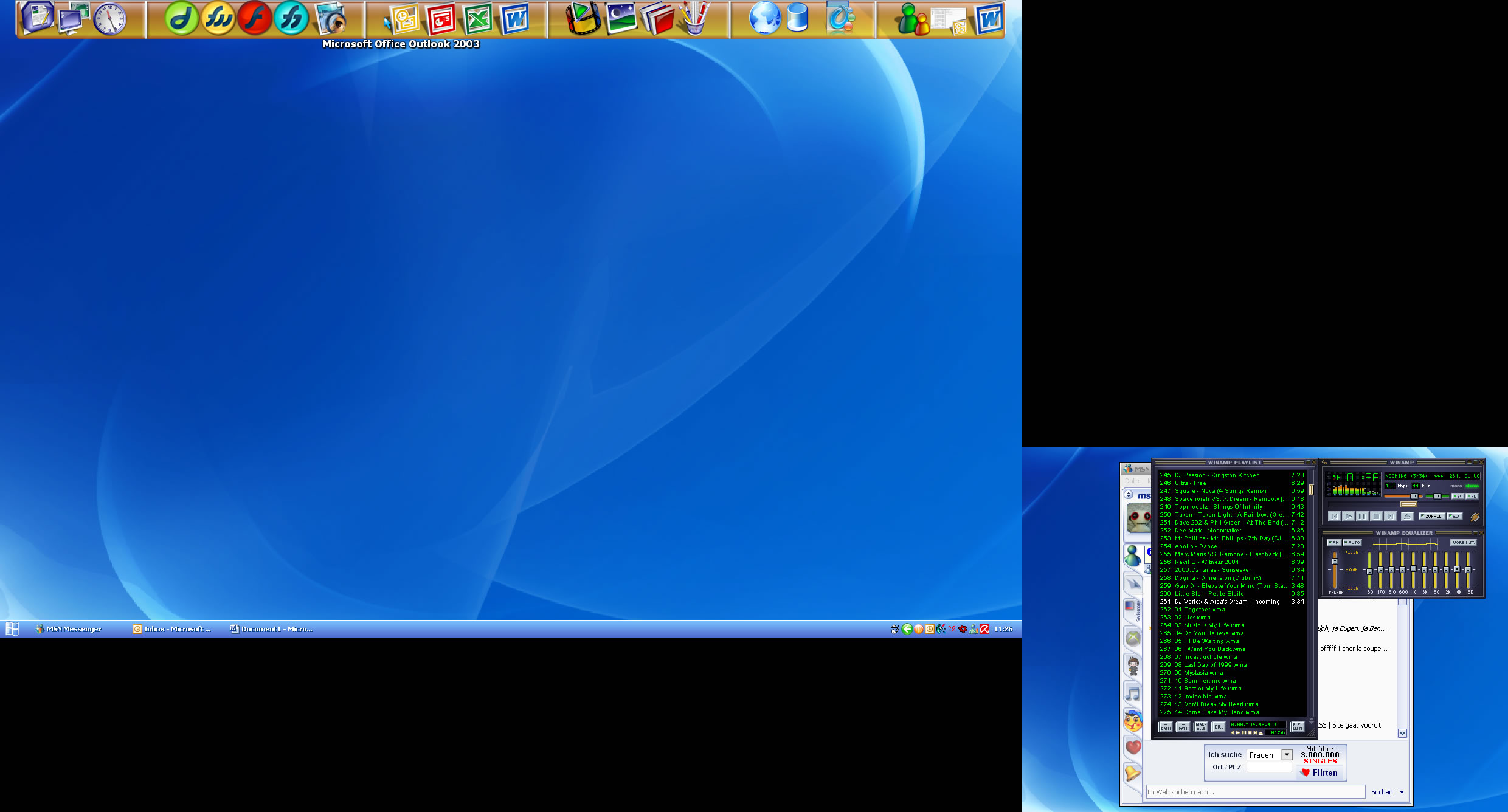Toggle equalizer AN on/off button
This screenshot has width=1508, height=812.
click(1333, 542)
